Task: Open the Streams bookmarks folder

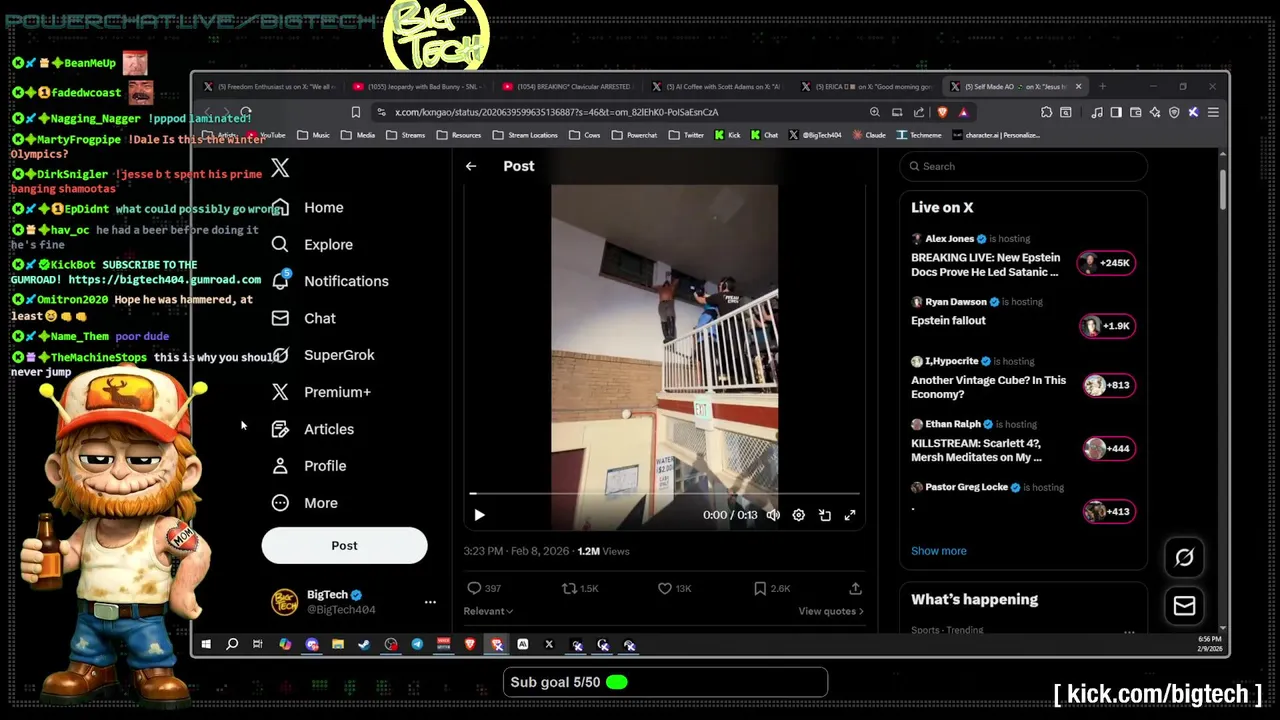Action: (x=405, y=135)
